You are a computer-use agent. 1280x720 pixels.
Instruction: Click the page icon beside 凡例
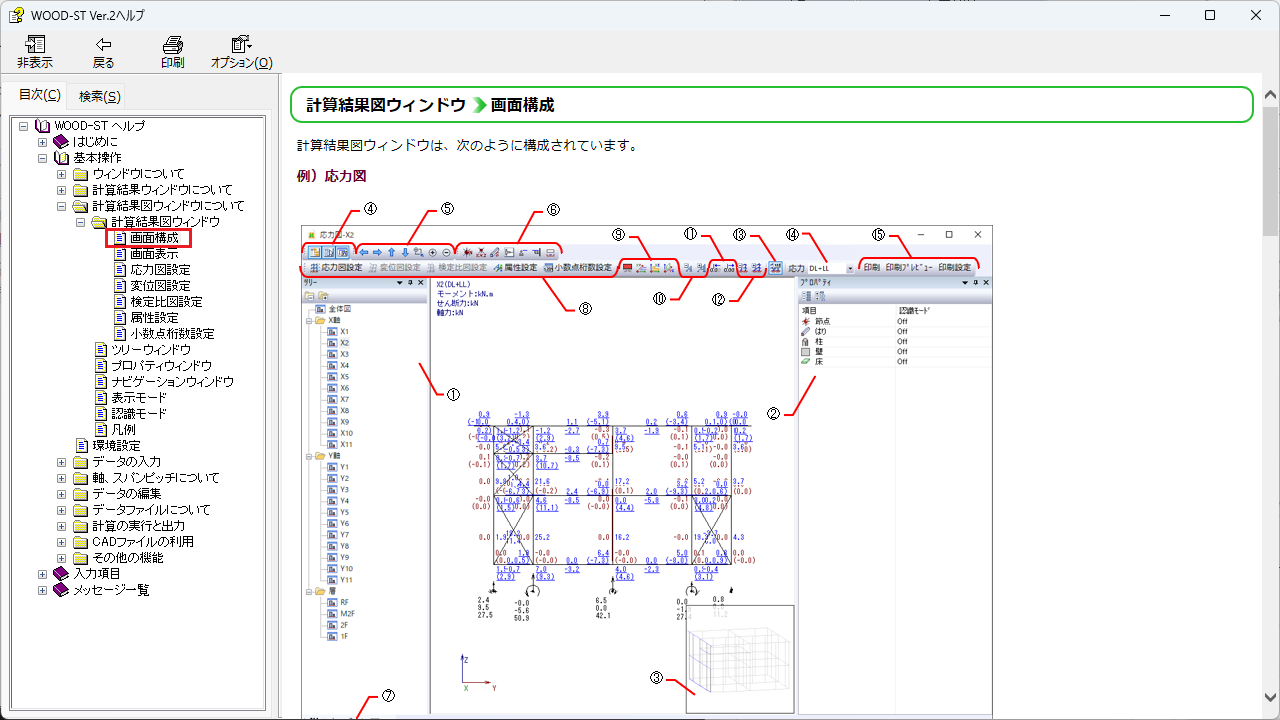click(101, 430)
